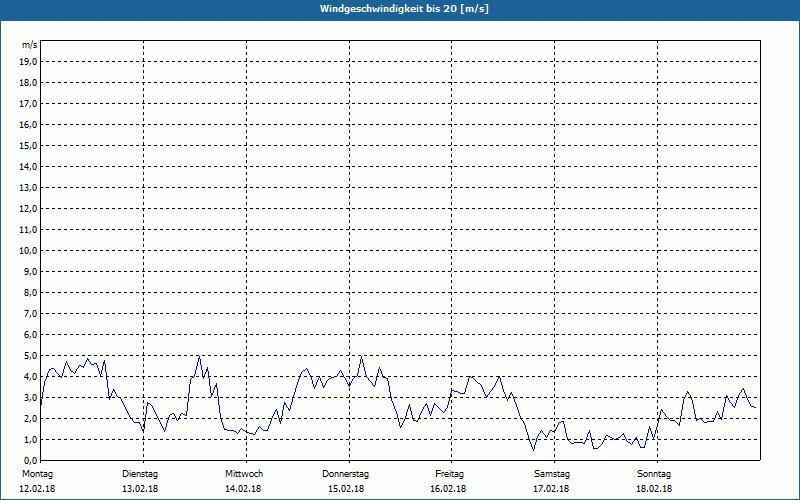
Task: Click the 'Freitag' day label
Action: pyautogui.click(x=449, y=474)
